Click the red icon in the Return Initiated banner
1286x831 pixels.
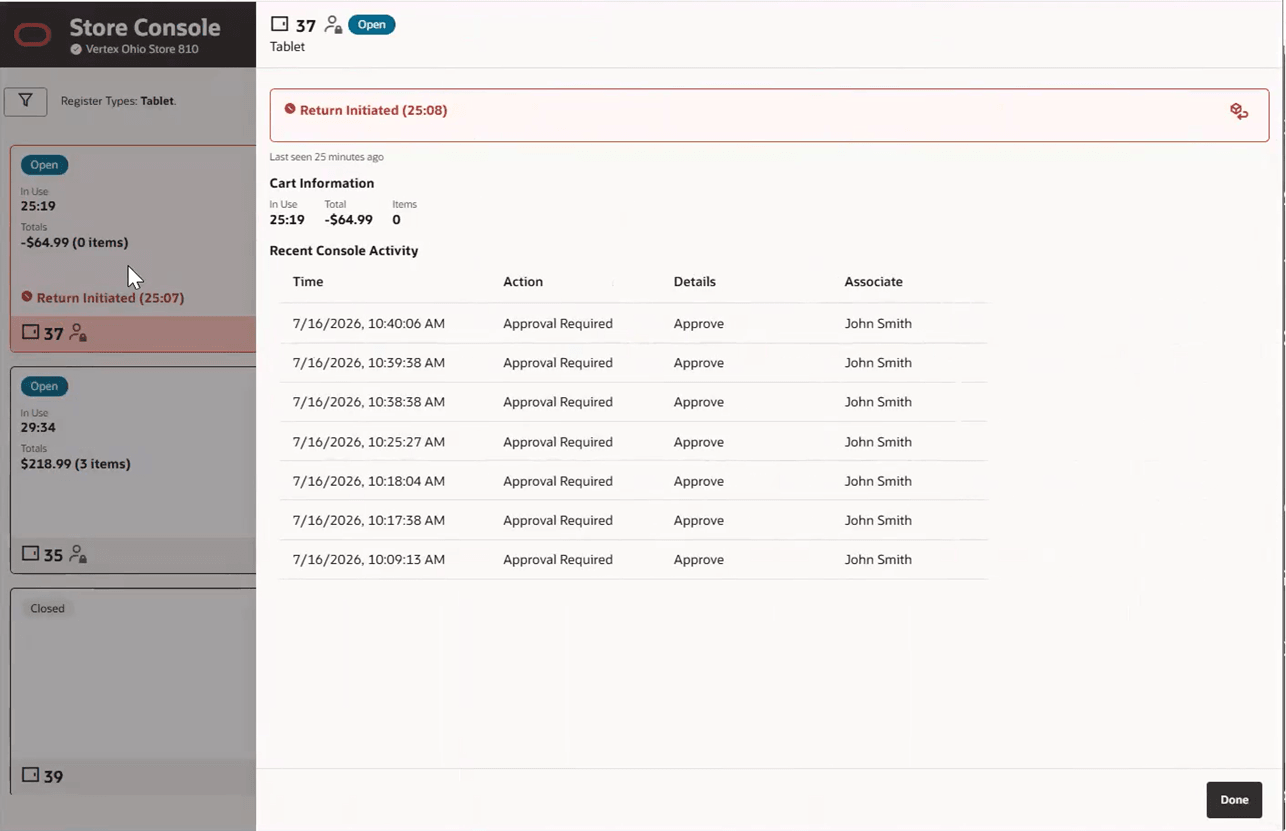pos(290,109)
